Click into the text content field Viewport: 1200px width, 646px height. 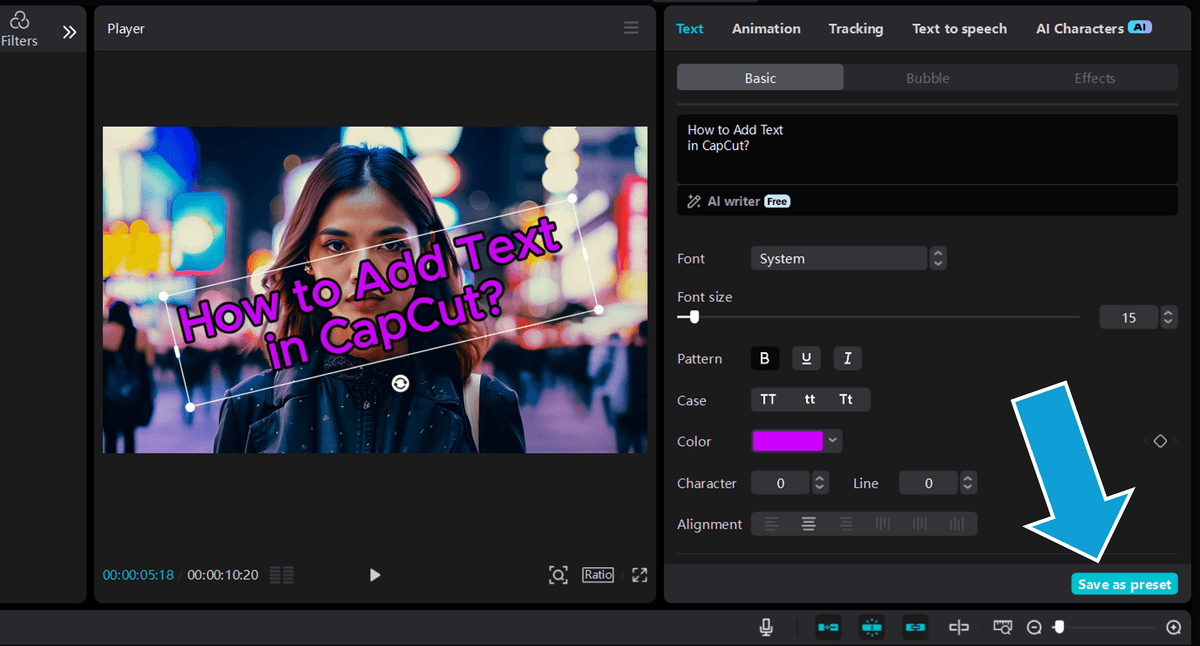[x=927, y=148]
